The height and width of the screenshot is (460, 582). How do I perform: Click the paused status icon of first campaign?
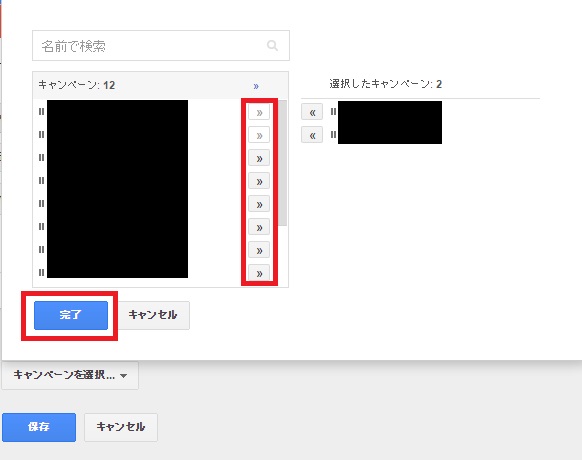pos(41,111)
